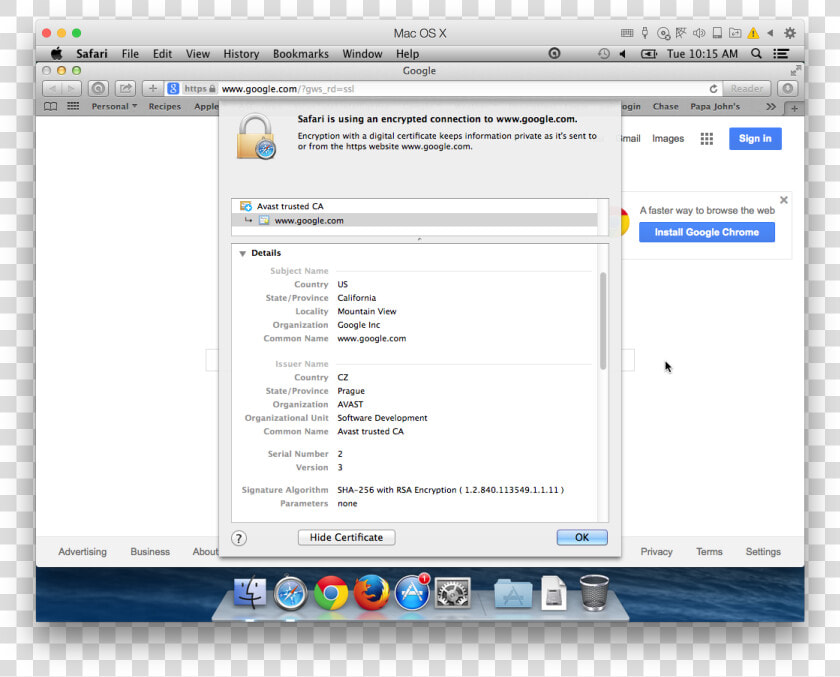840x677 pixels.
Task: Open the Safari menu
Action: [92, 54]
